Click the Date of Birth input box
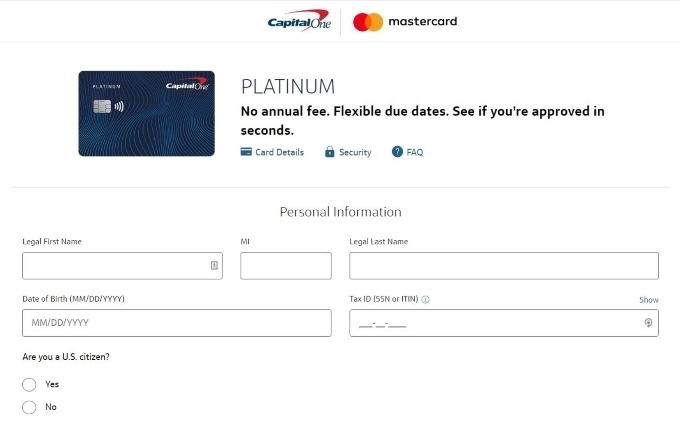 pos(177,323)
